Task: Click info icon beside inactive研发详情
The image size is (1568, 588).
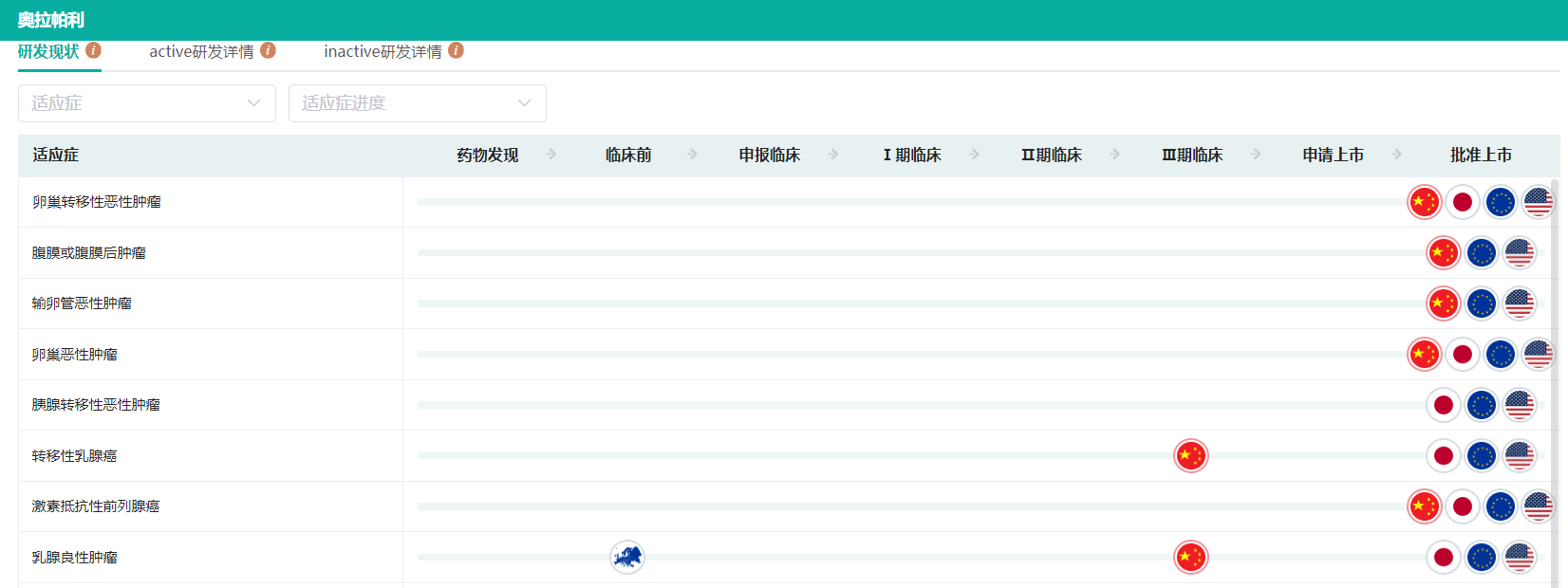Action: click(456, 50)
